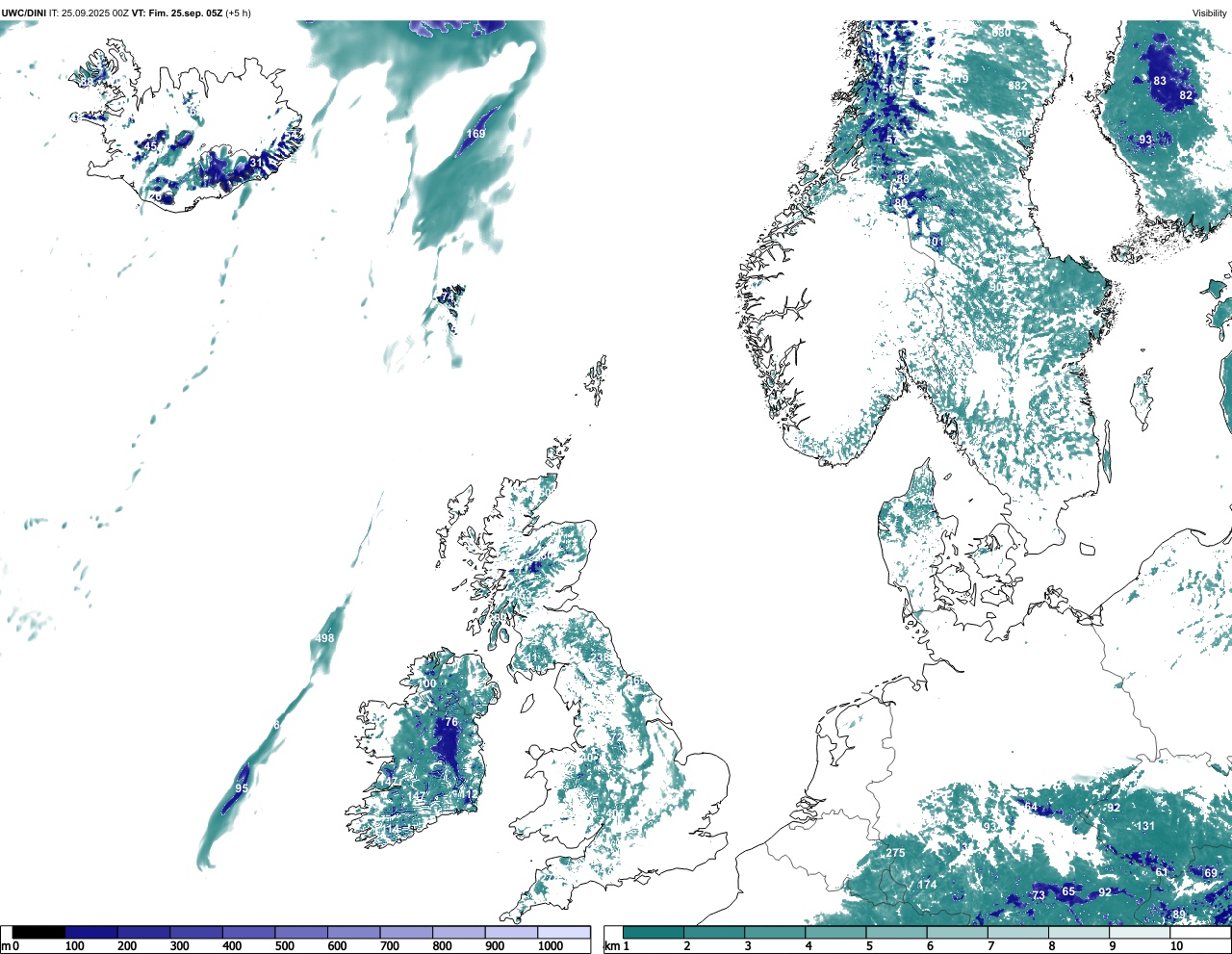Viewport: 1232px width, 954px height.
Task: Click the '89' value at the bottom-right corner
Action: [1179, 914]
